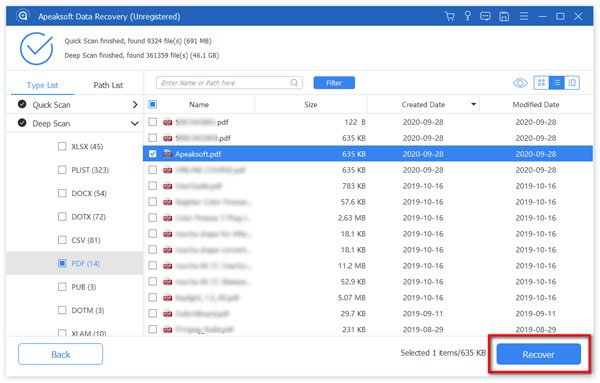600x383 pixels.
Task: Select the PDF (14) category label
Action: (x=86, y=264)
